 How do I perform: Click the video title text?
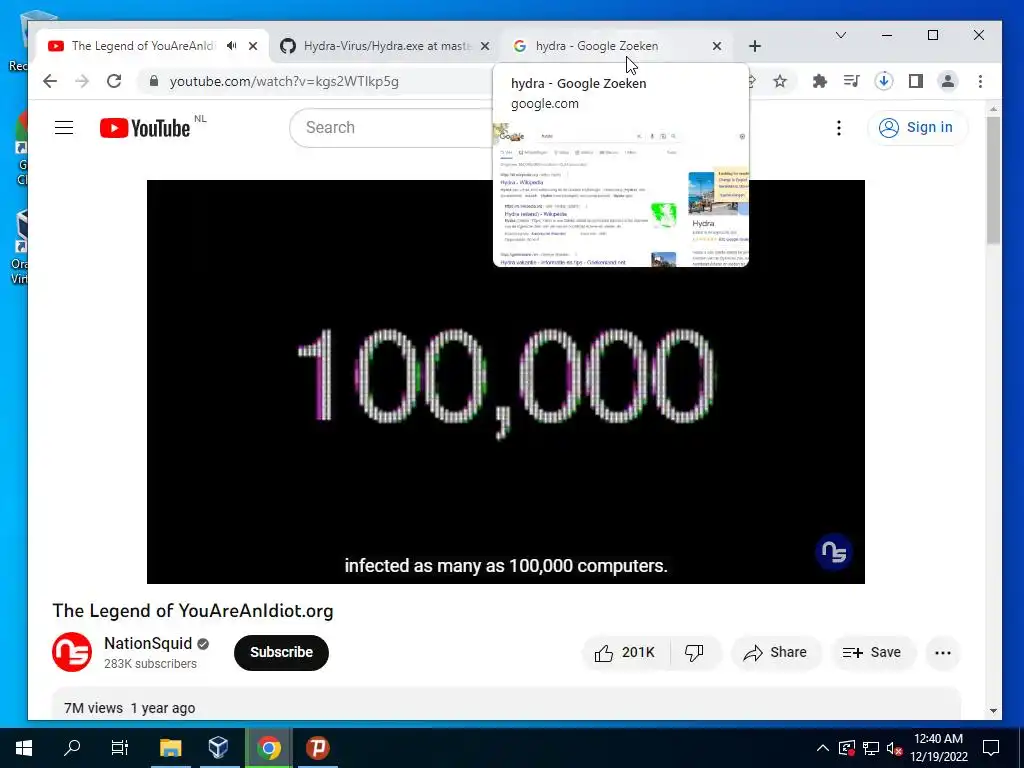click(193, 611)
